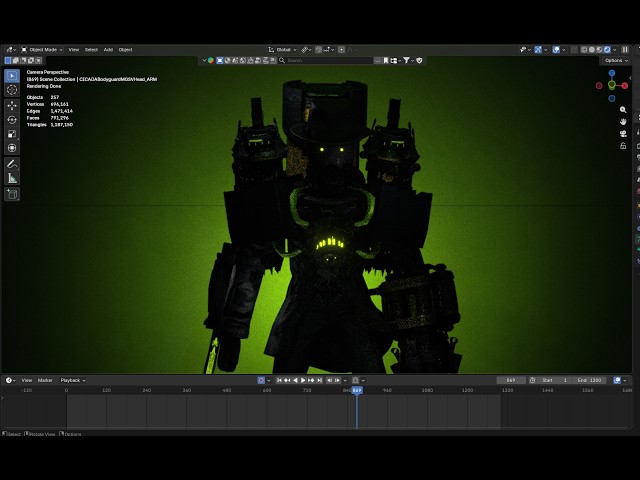Click the asset browser color wheel icon
Screen dimensions: 640x480
click(211, 60)
